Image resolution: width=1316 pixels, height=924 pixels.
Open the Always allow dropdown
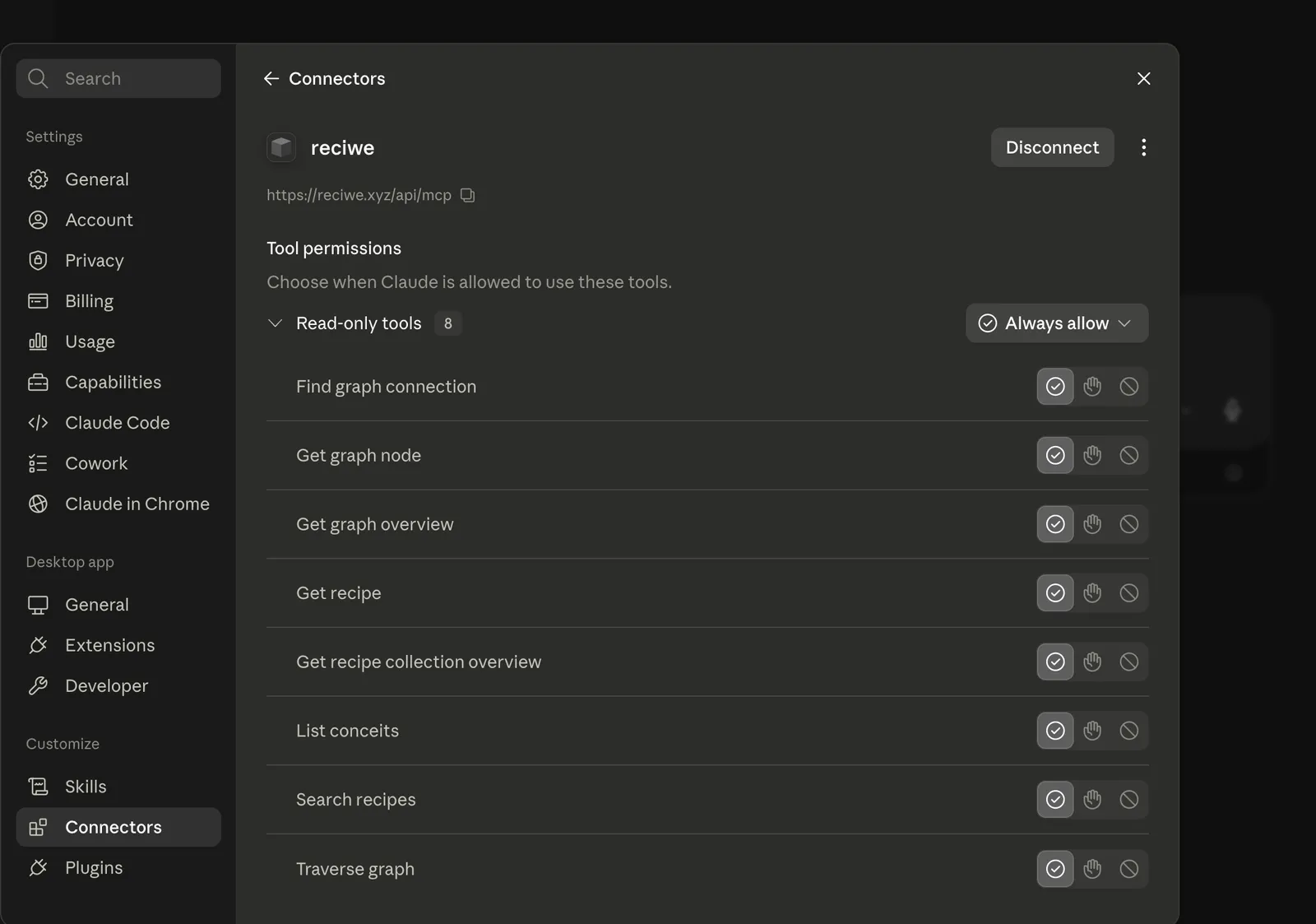pyautogui.click(x=1057, y=323)
